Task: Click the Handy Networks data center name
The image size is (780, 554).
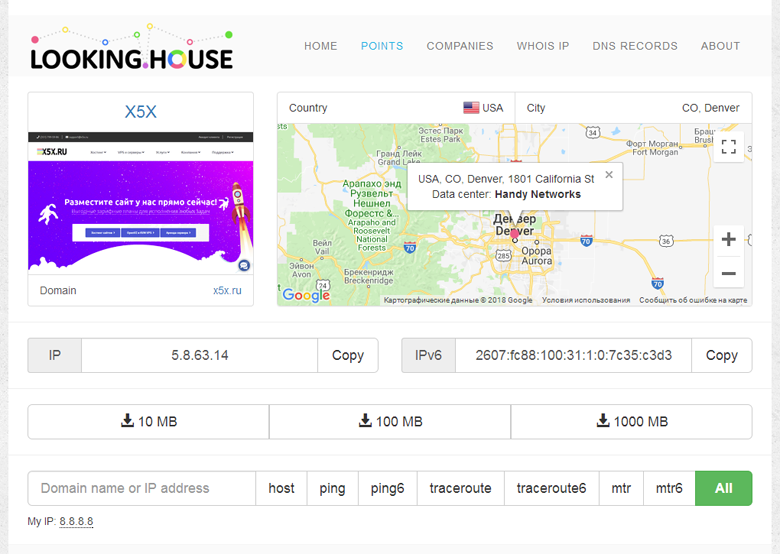Action: click(x=538, y=194)
